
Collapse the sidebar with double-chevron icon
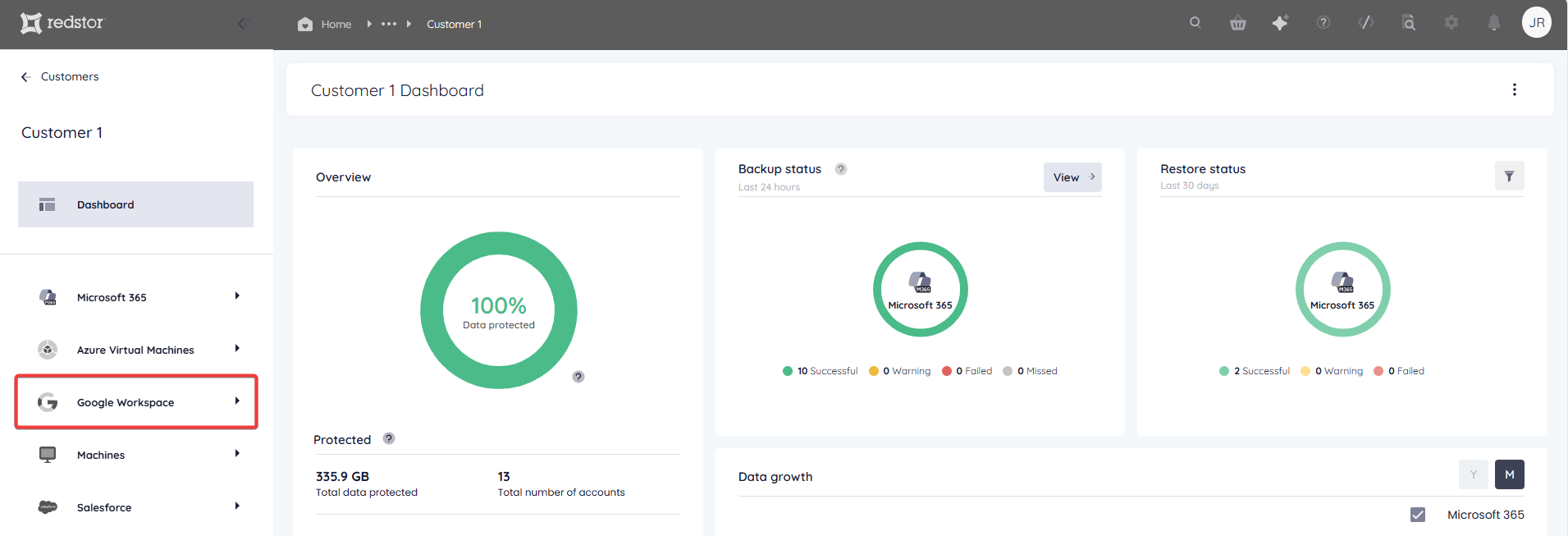tap(243, 24)
